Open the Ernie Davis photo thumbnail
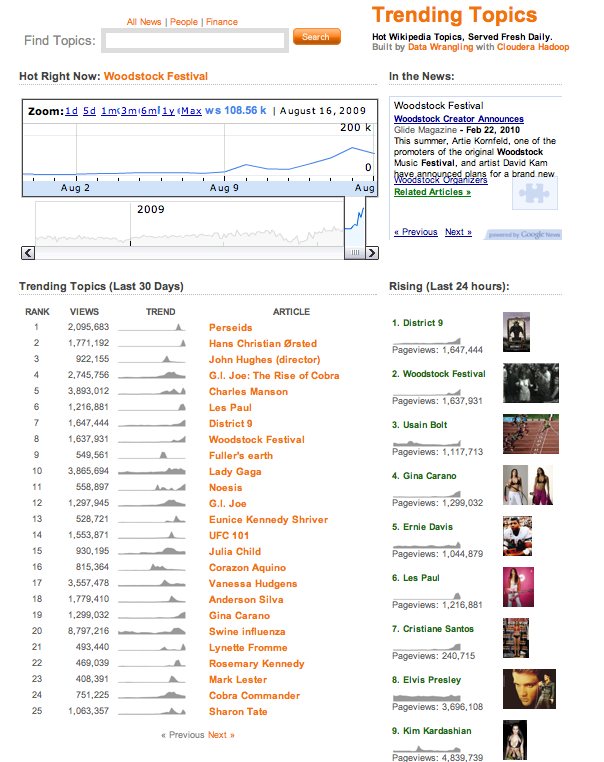Screen dimensions: 604x762 click(x=518, y=536)
